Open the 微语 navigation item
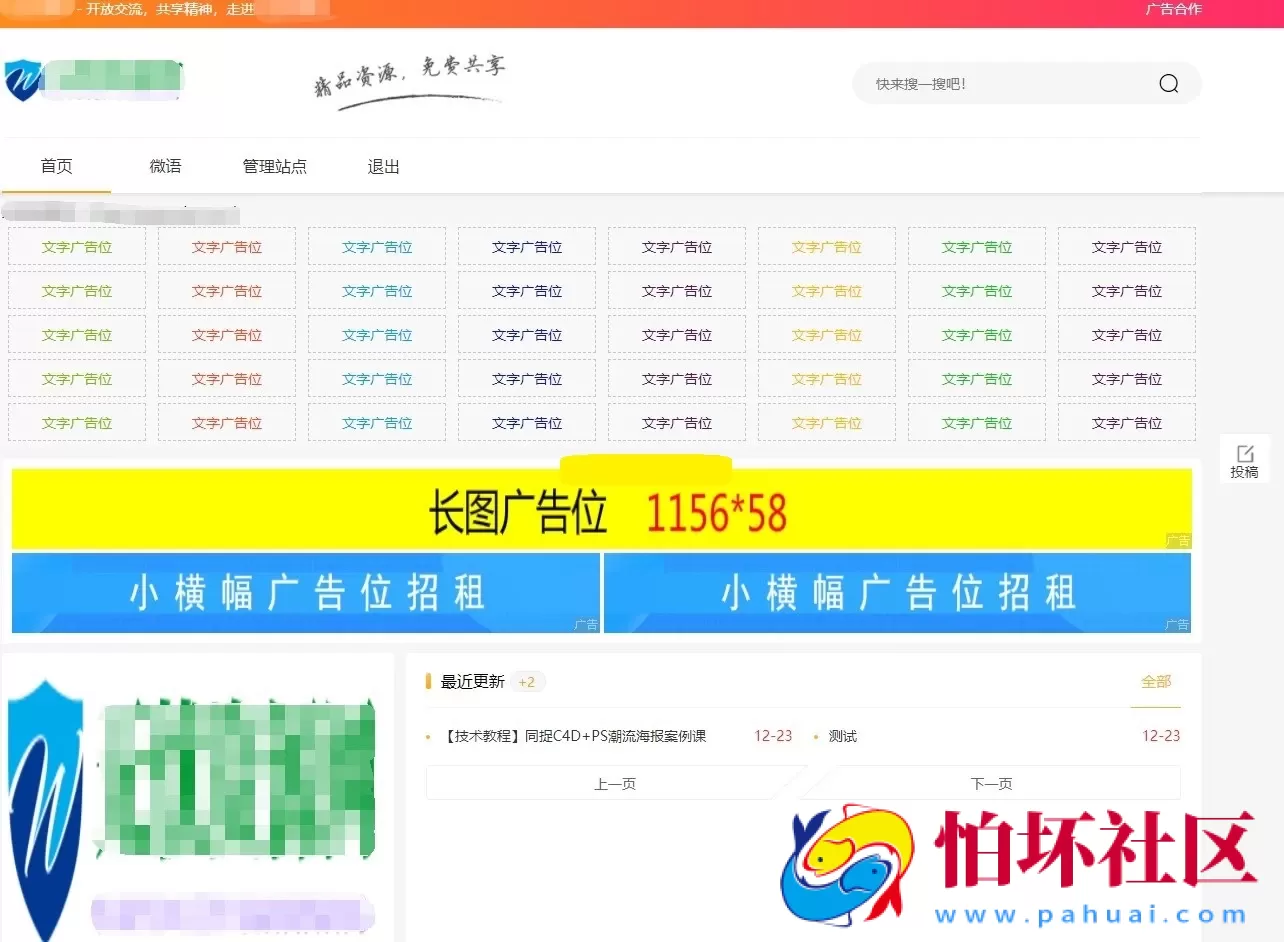 165,166
